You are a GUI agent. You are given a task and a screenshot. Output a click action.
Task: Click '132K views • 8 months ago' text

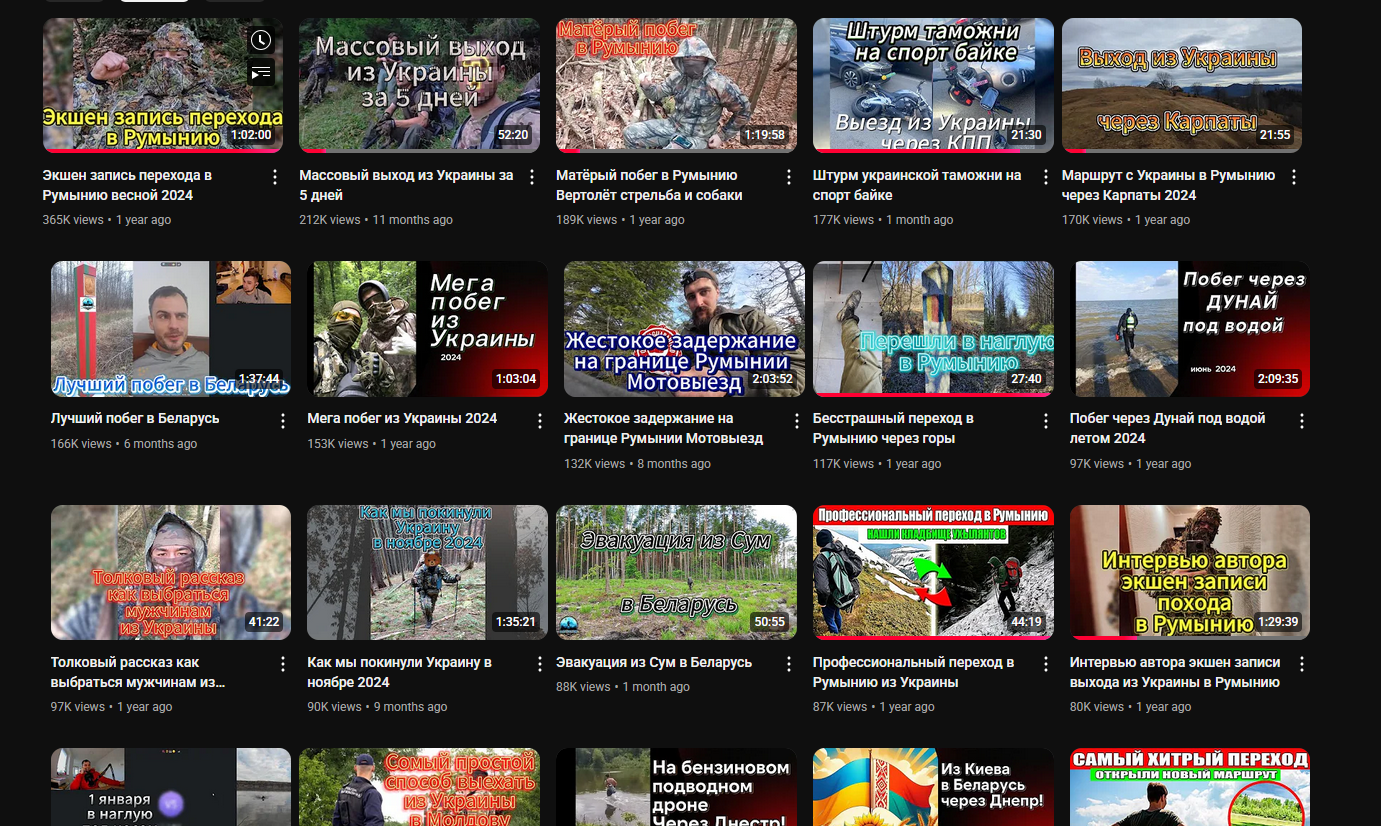637,464
